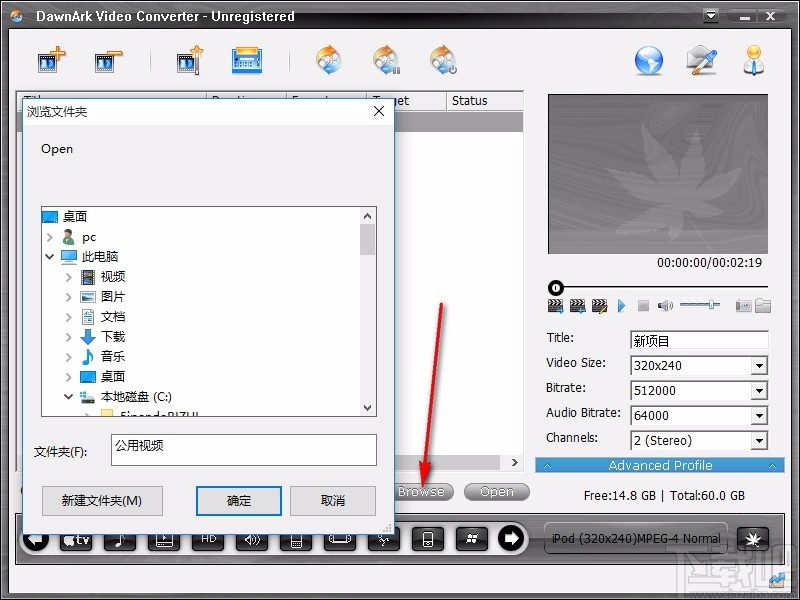Create folder using 新建文件夹(M) button
Image resolution: width=800 pixels, height=600 pixels.
[102, 500]
